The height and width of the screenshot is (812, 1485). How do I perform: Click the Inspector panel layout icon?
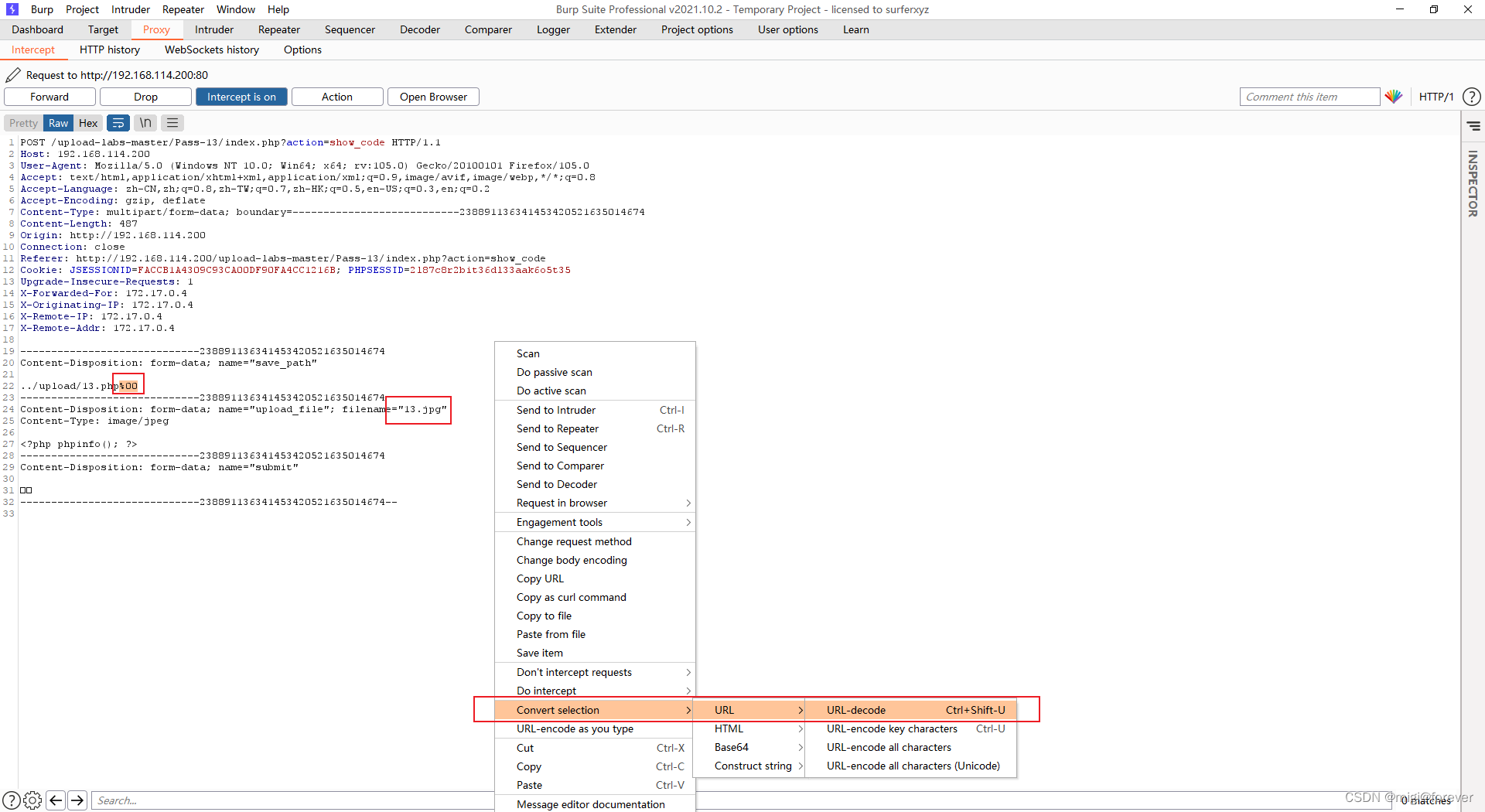pos(1473,125)
